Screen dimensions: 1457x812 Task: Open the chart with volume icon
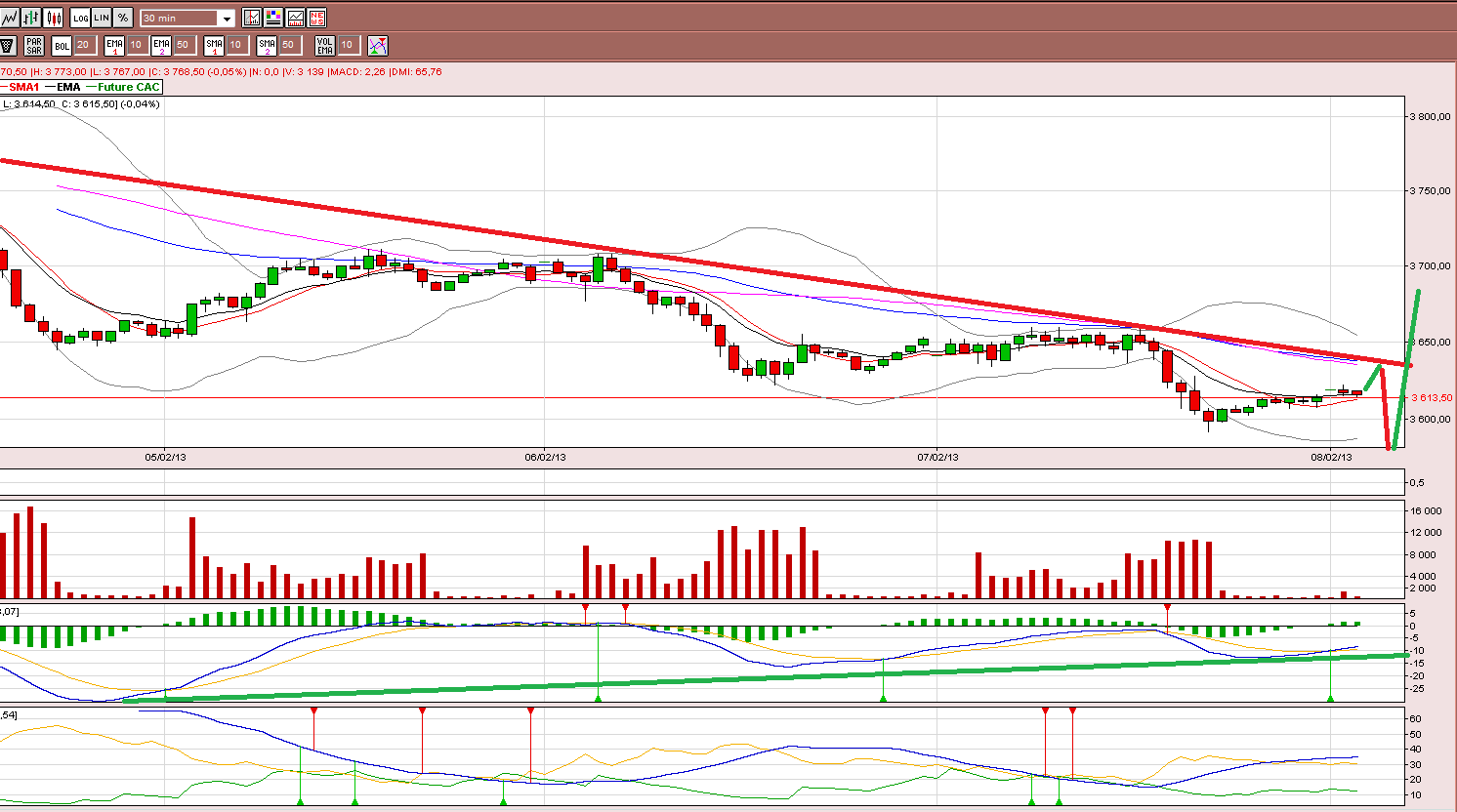click(x=295, y=18)
